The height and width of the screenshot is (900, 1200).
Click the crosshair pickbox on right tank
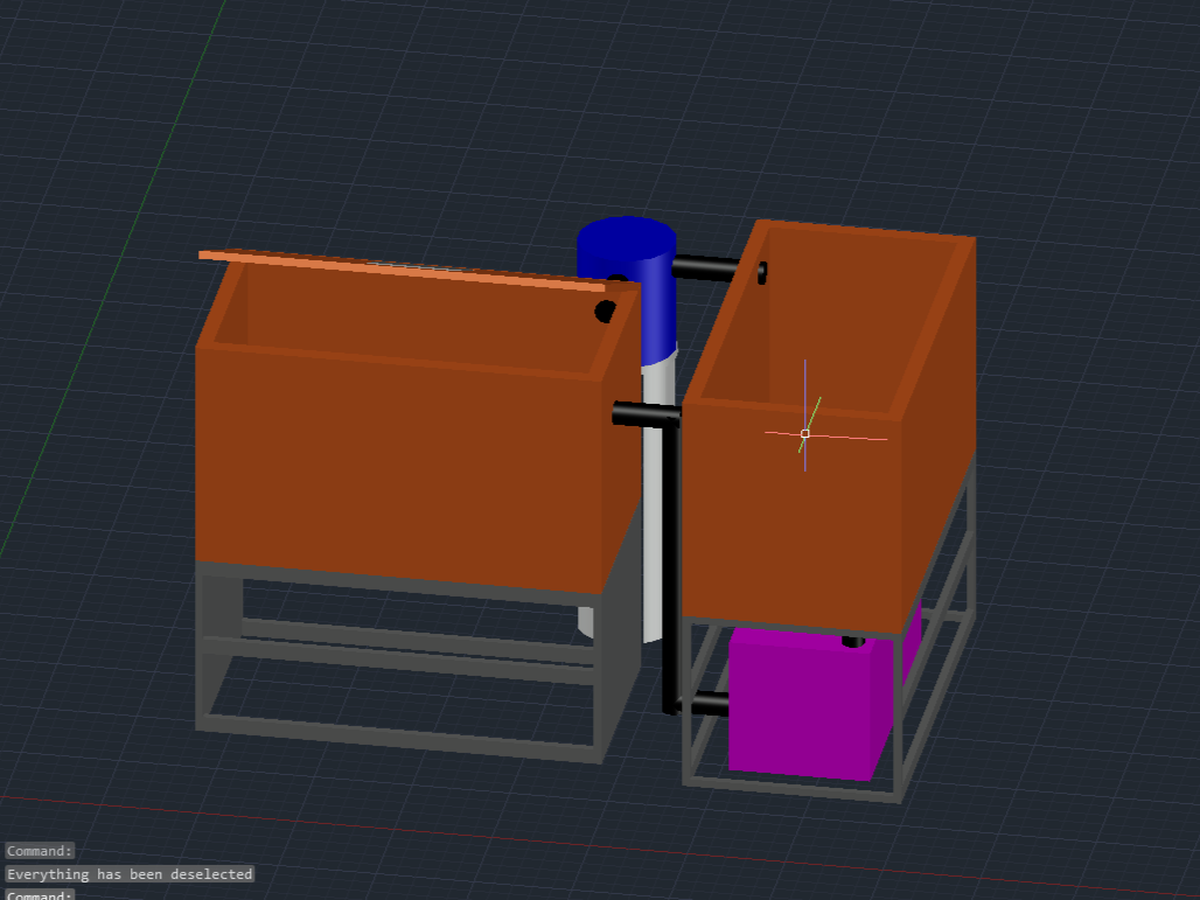point(805,434)
